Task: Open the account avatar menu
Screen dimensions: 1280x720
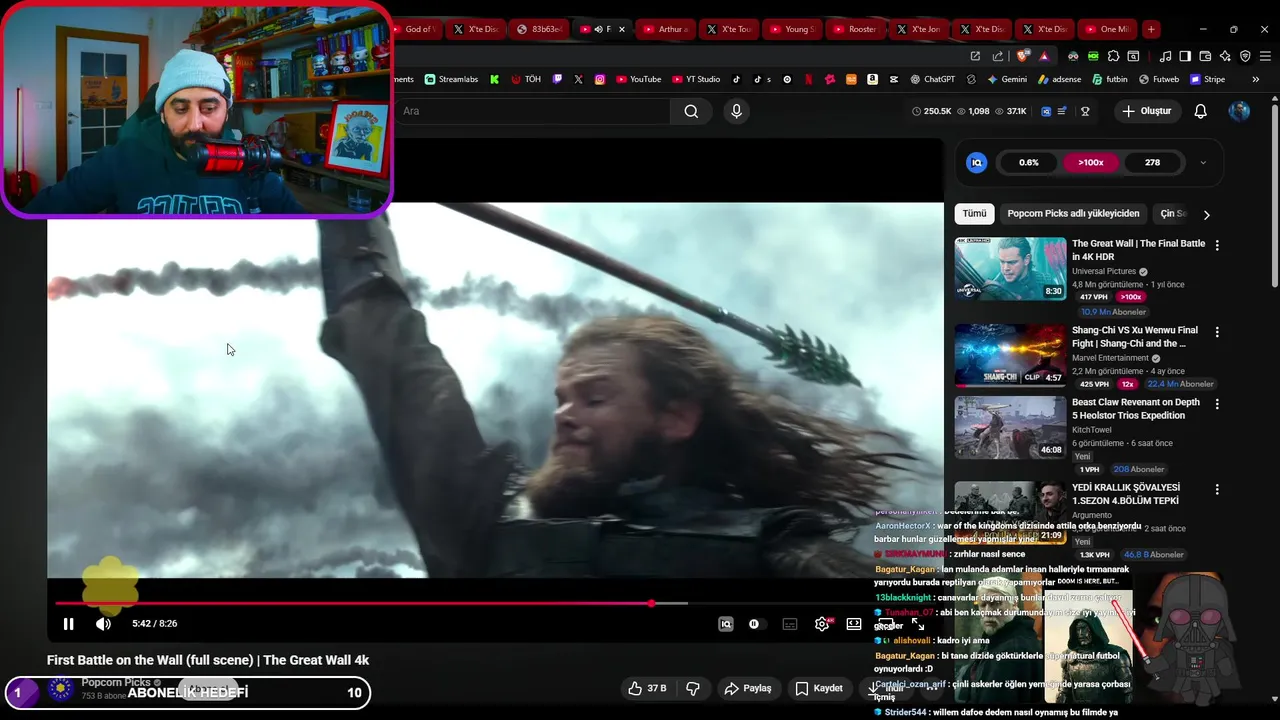Action: (x=1239, y=111)
